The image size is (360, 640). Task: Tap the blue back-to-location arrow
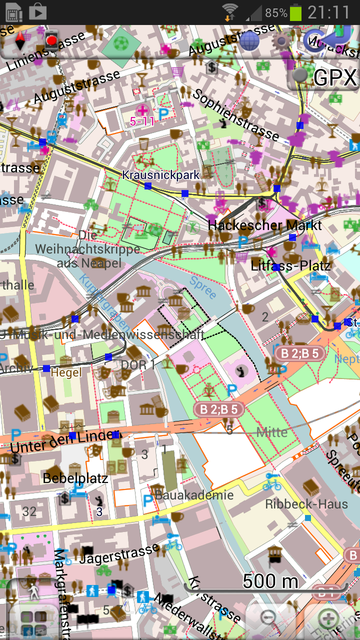coord(327,38)
